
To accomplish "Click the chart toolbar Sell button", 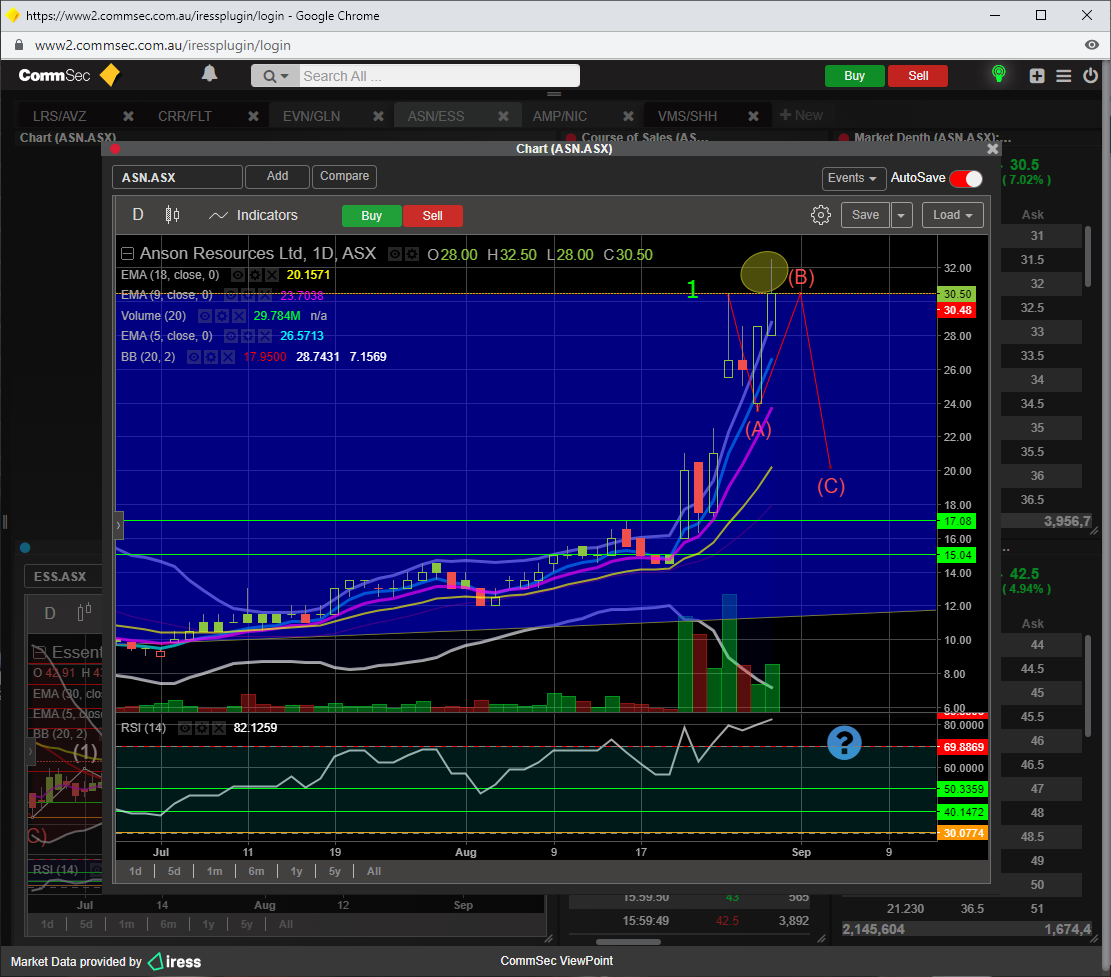I will pos(433,216).
